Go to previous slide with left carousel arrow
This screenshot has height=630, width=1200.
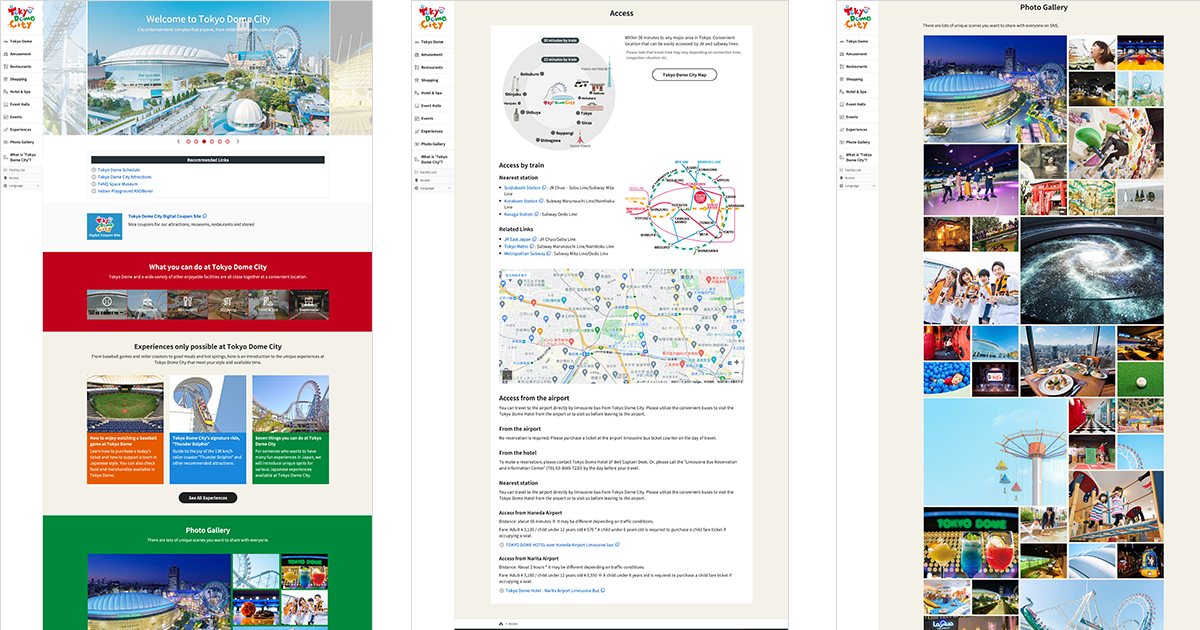tap(178, 142)
